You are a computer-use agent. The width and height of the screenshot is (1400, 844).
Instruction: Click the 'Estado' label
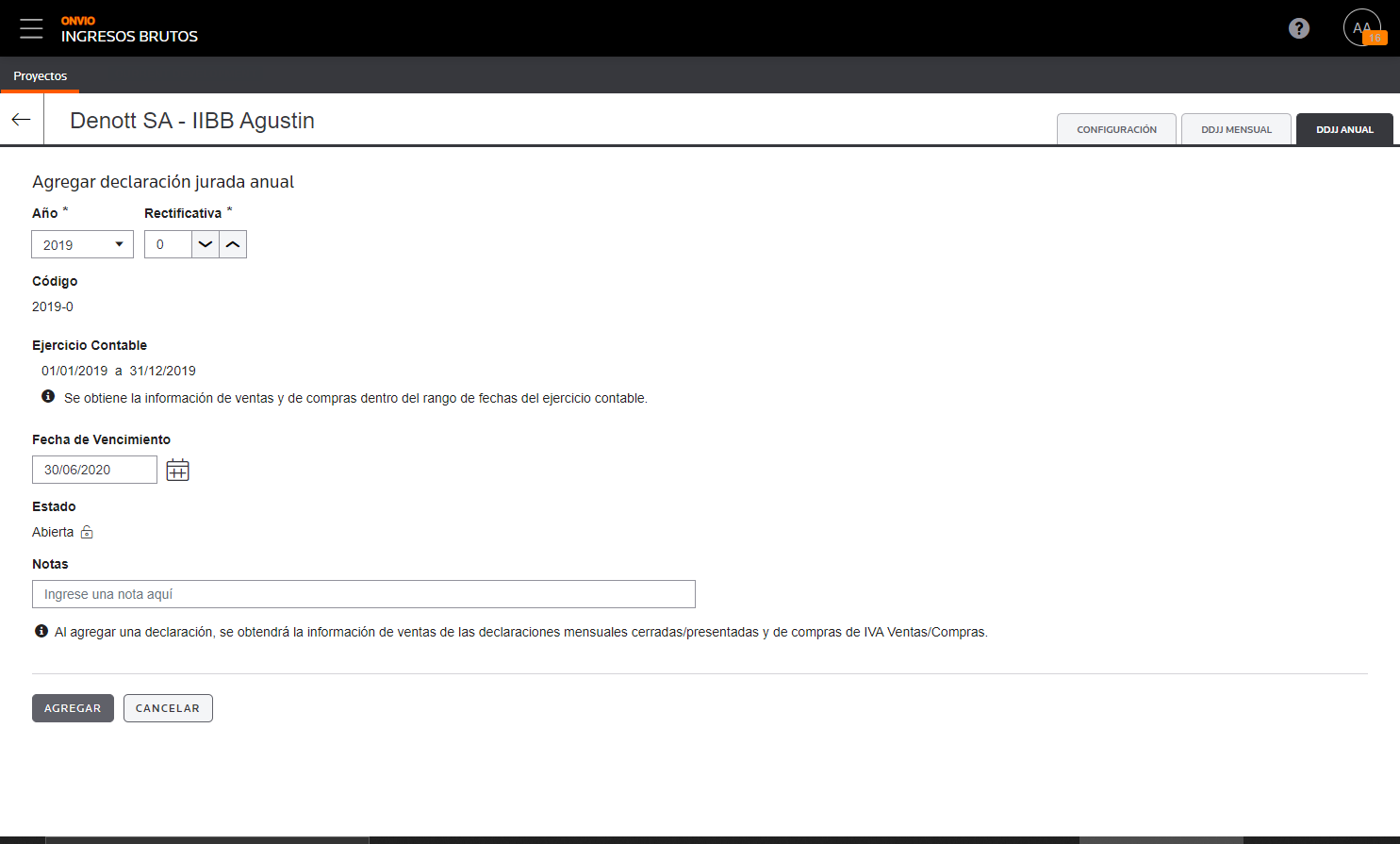(x=54, y=506)
